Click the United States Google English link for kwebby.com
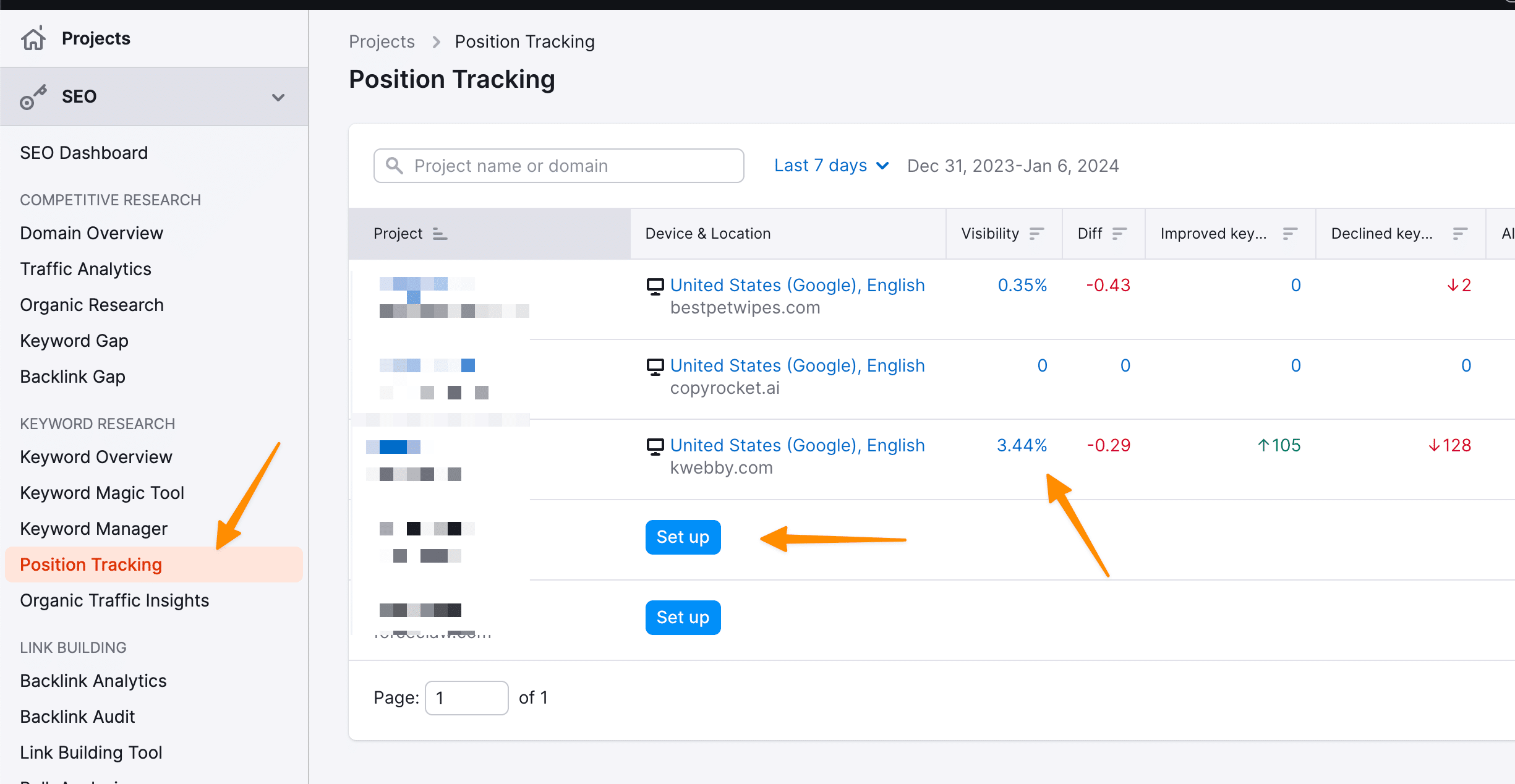Viewport: 1515px width, 784px height. 796,445
